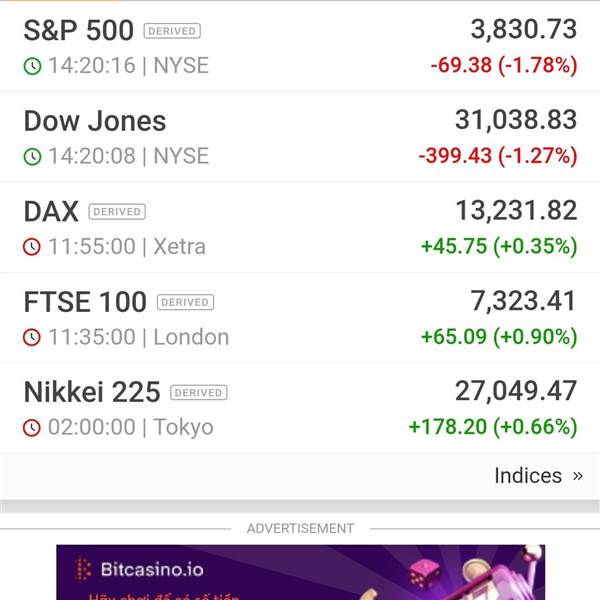Open the S&P 500 index name
Image resolution: width=600 pixels, height=600 pixels.
[78, 31]
